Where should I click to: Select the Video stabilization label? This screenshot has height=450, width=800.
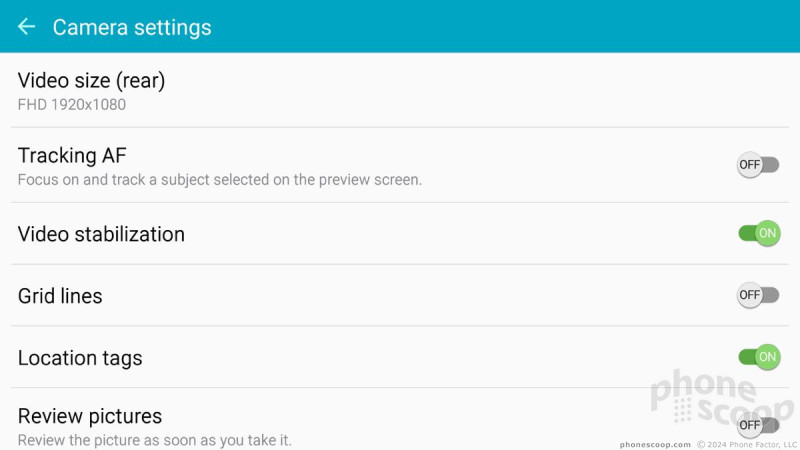pyautogui.click(x=101, y=235)
